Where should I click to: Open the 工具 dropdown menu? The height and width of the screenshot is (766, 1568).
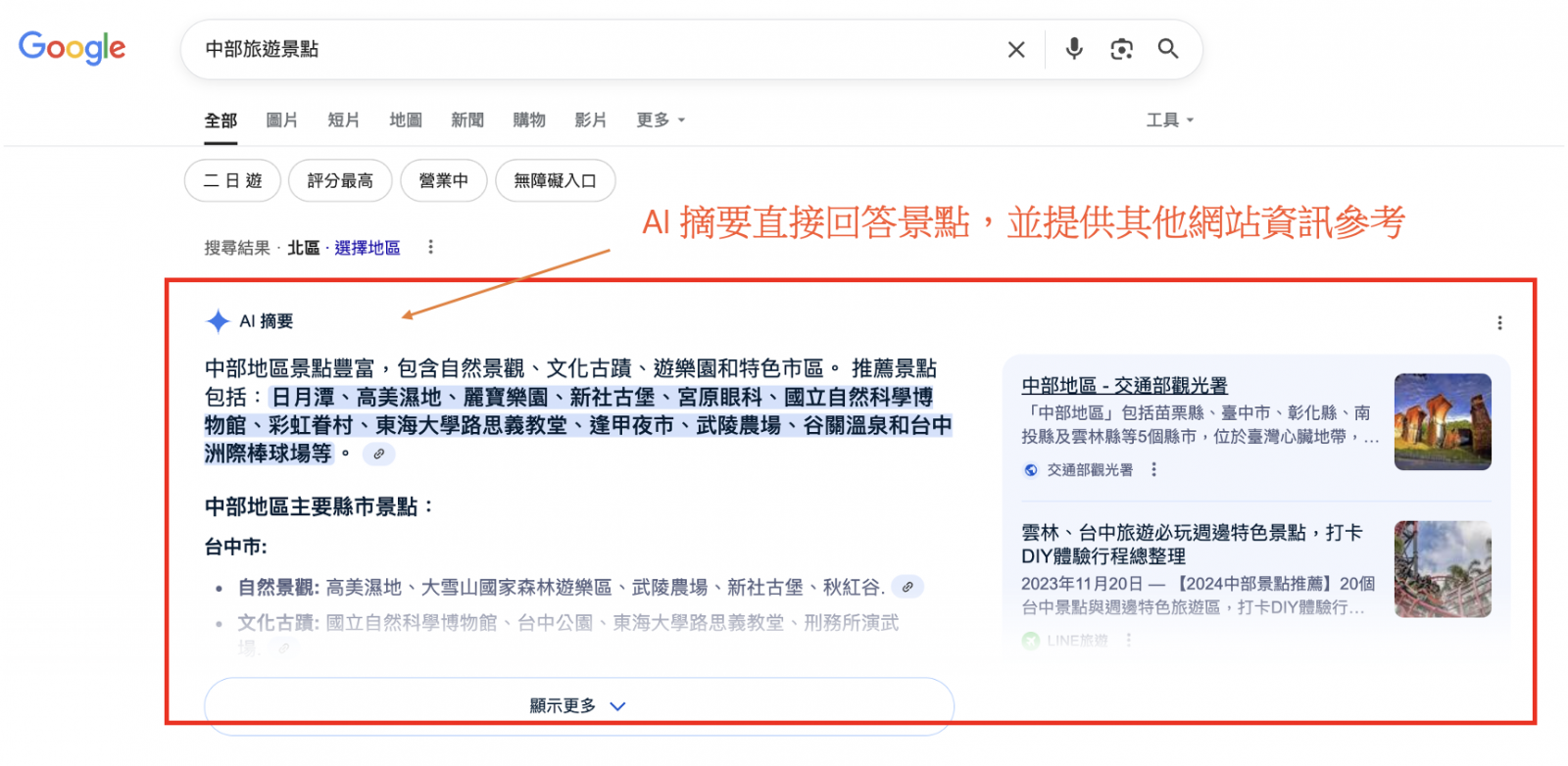(1169, 120)
